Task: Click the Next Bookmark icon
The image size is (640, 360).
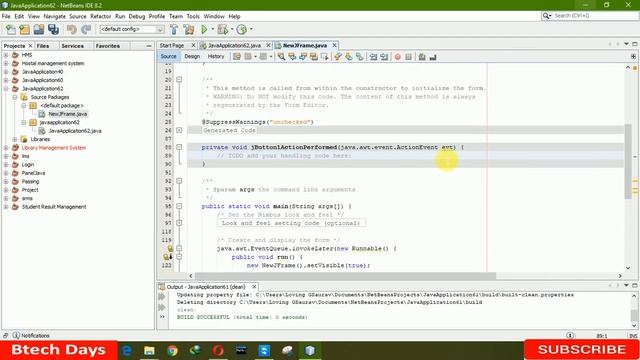Action: pos(349,57)
